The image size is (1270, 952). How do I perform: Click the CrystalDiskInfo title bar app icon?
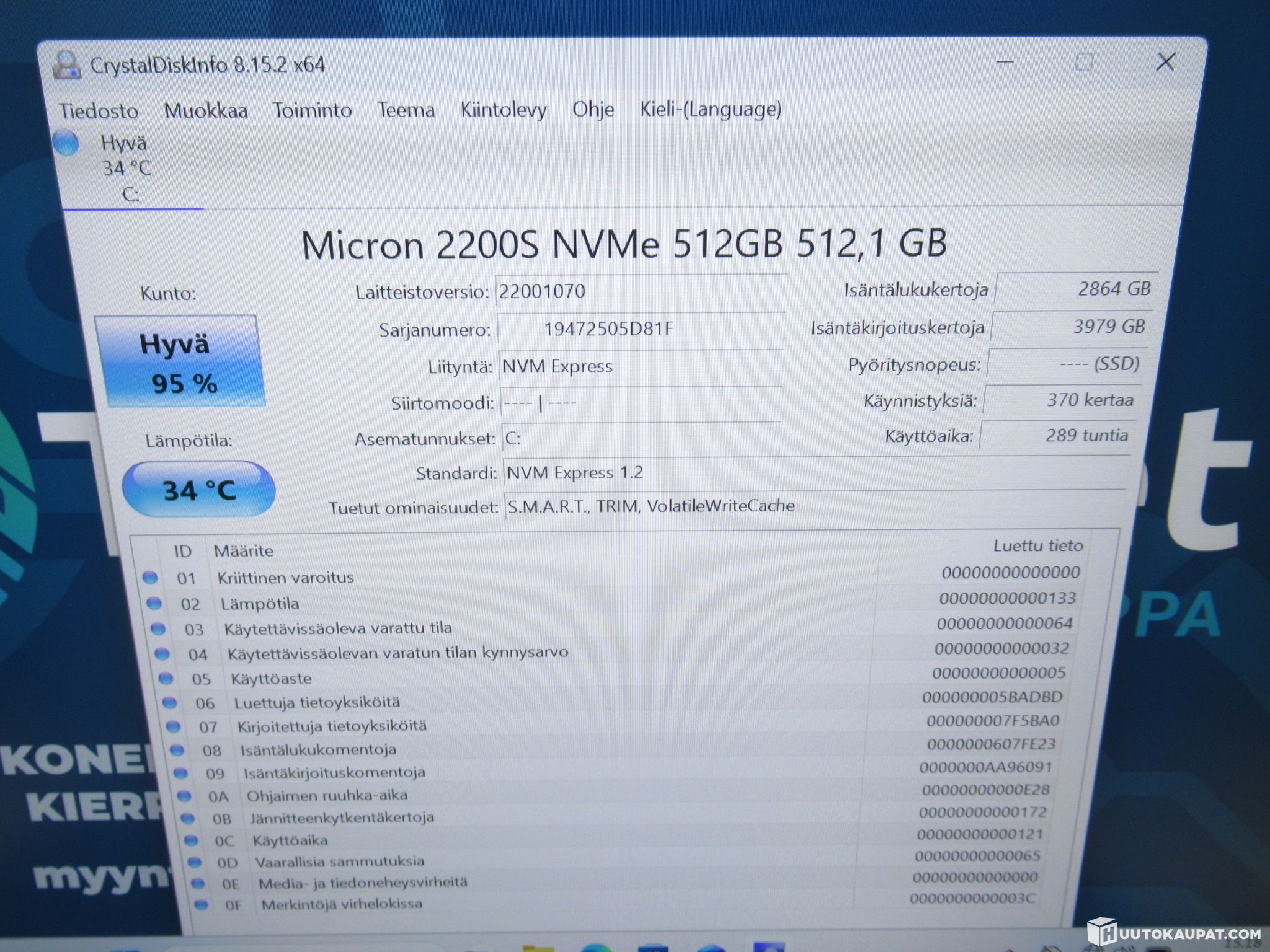(67, 65)
